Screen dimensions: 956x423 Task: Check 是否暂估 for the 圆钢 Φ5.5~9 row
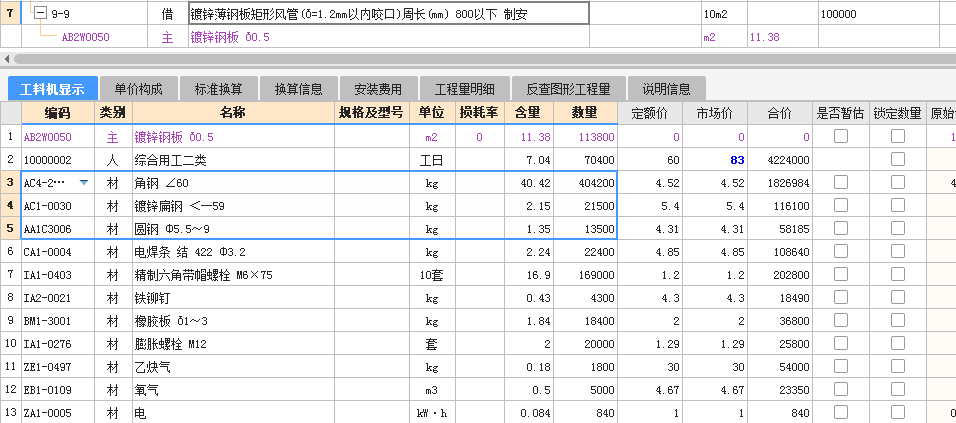tap(841, 229)
